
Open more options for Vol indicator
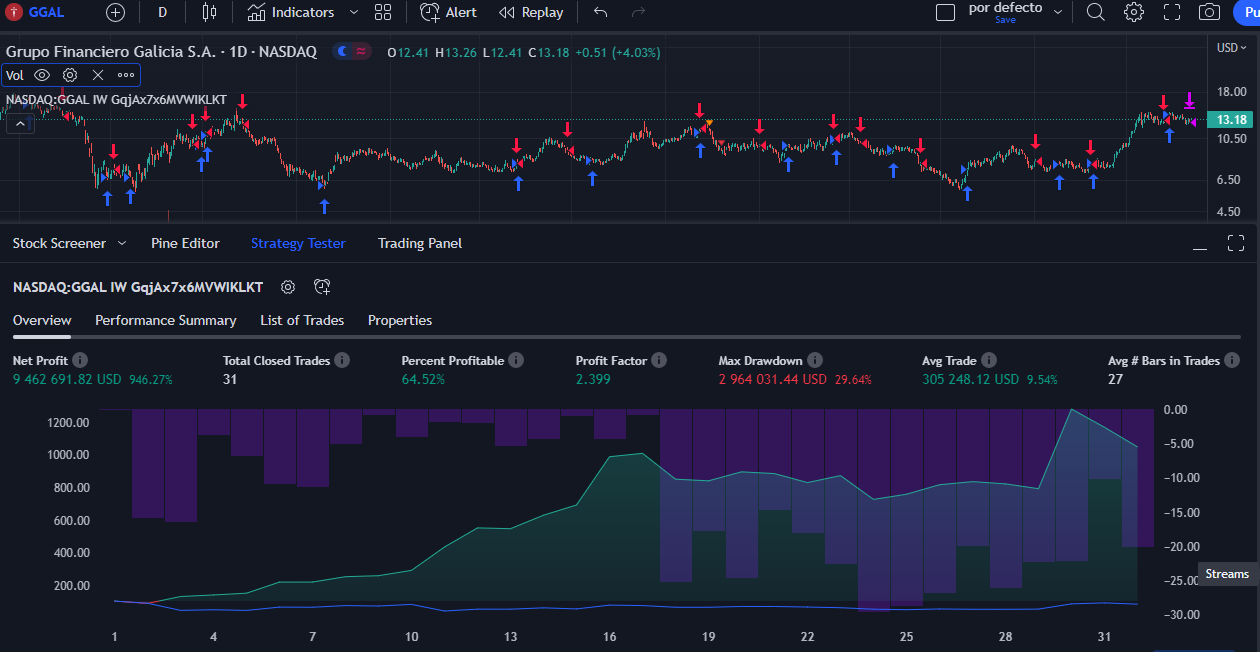pyautogui.click(x=126, y=75)
